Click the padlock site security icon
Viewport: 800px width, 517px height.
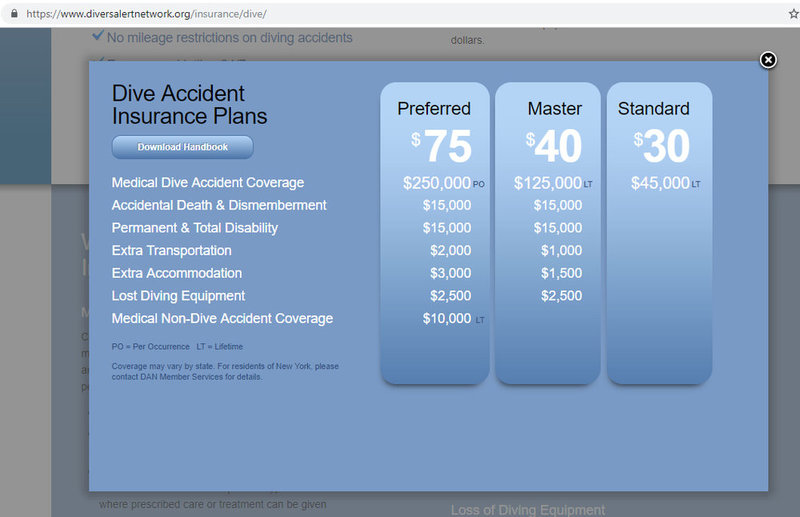point(13,15)
